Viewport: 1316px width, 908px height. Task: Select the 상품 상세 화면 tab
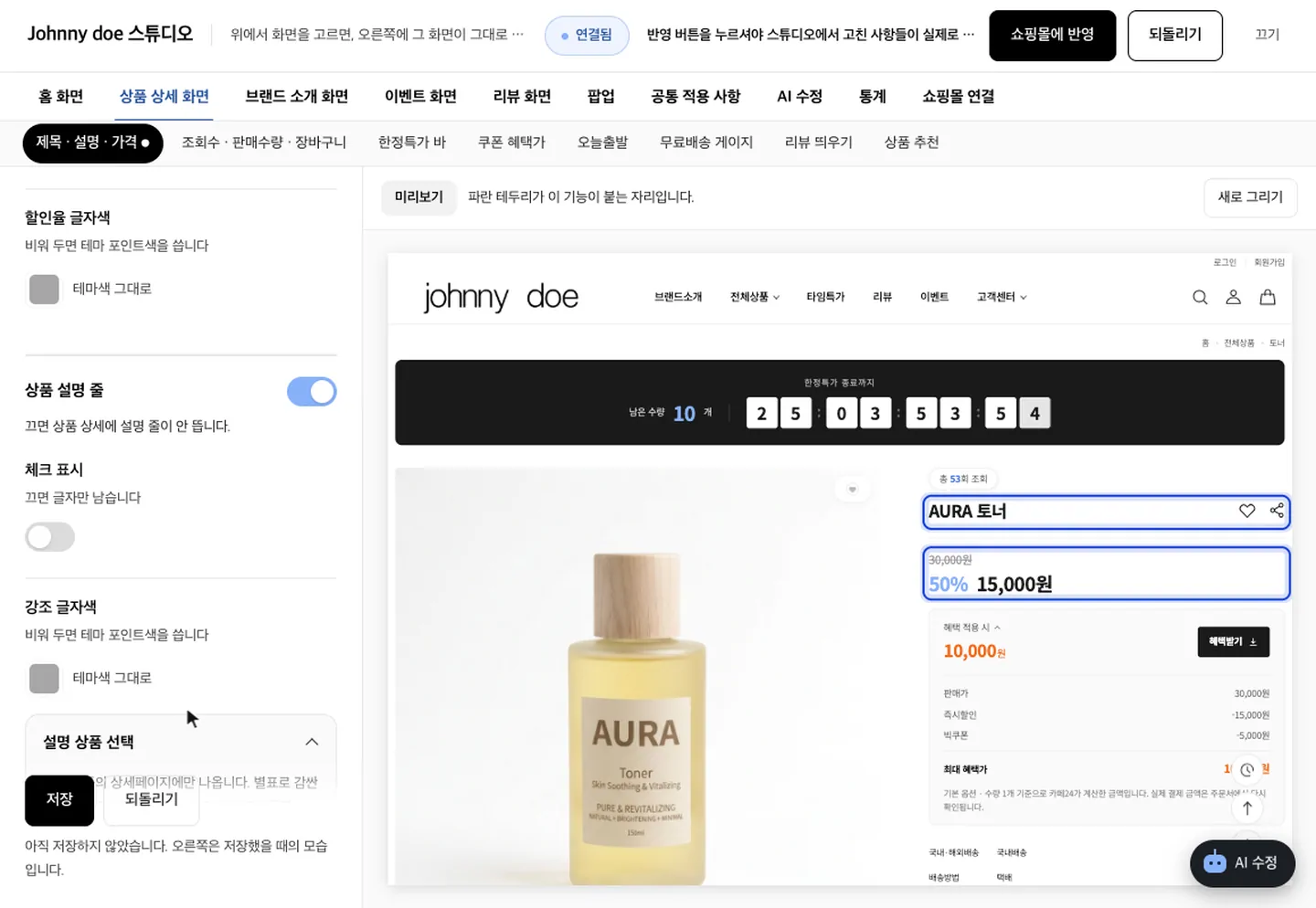164,96
